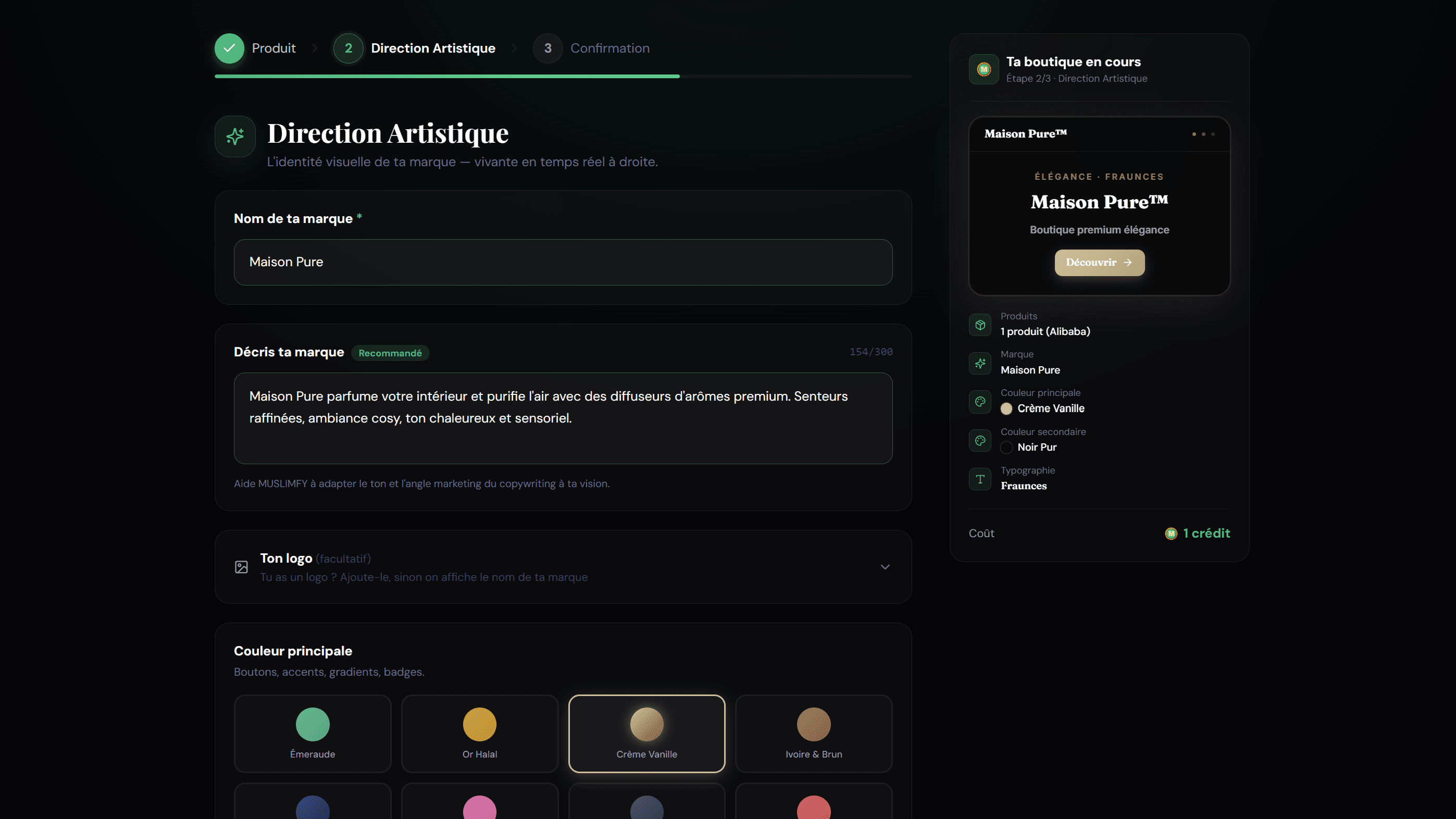Select the Direction Artistique step label
Screen dimensions: 1456x819
click(433, 48)
